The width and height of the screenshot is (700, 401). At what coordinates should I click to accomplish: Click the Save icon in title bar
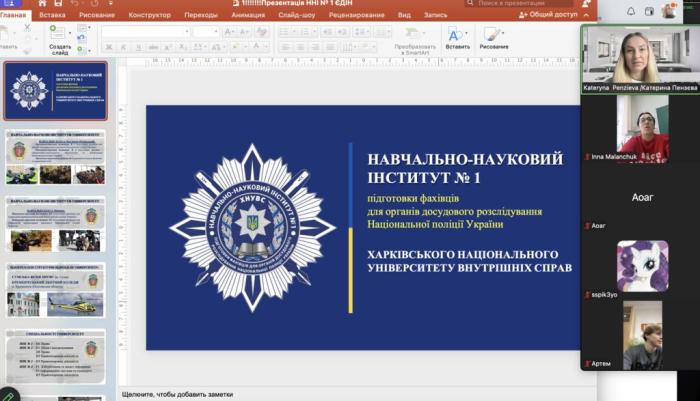(x=56, y=4)
